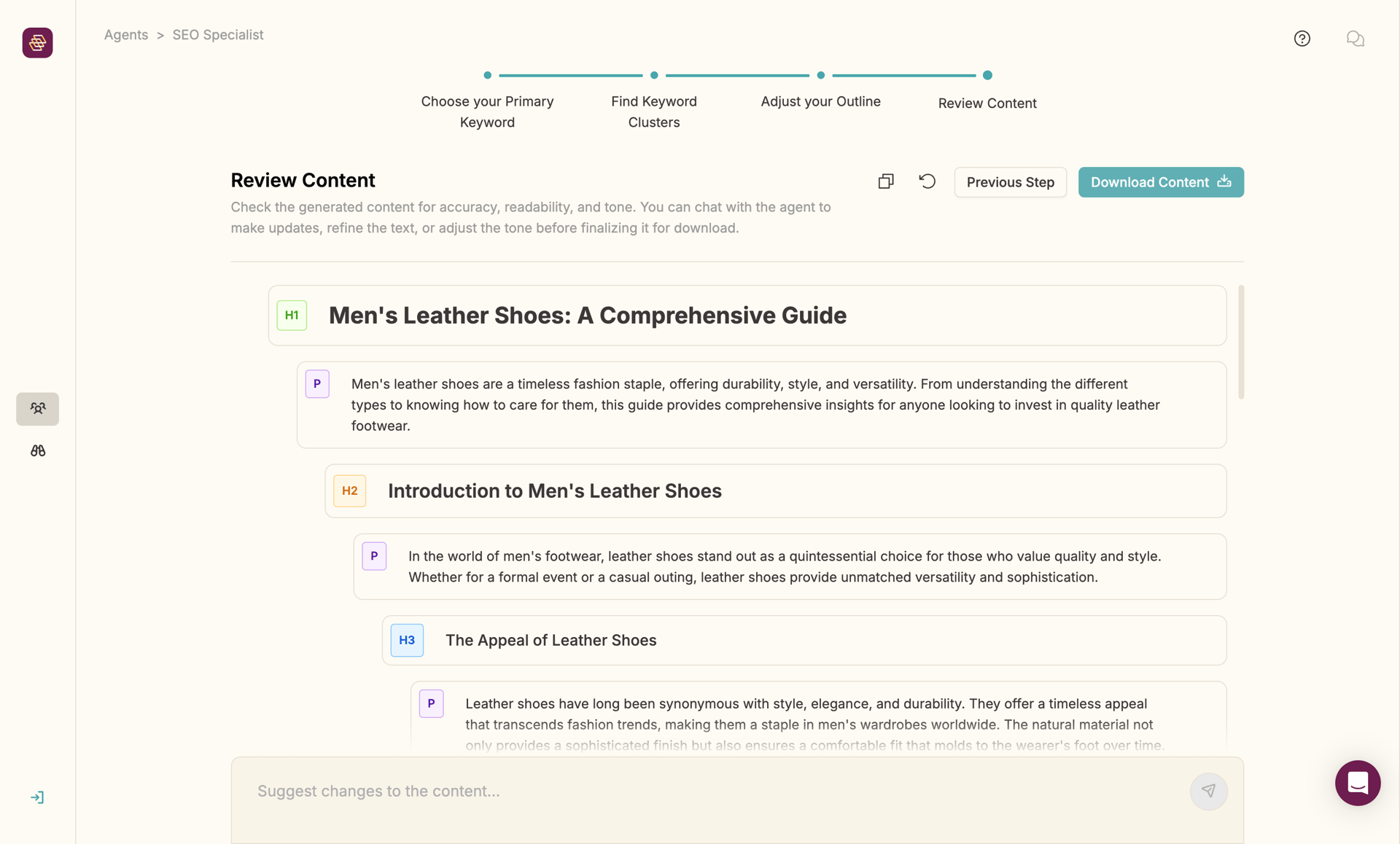Screen dimensions: 1400x844
Task: Go back using Previous Step button
Action: click(1010, 182)
